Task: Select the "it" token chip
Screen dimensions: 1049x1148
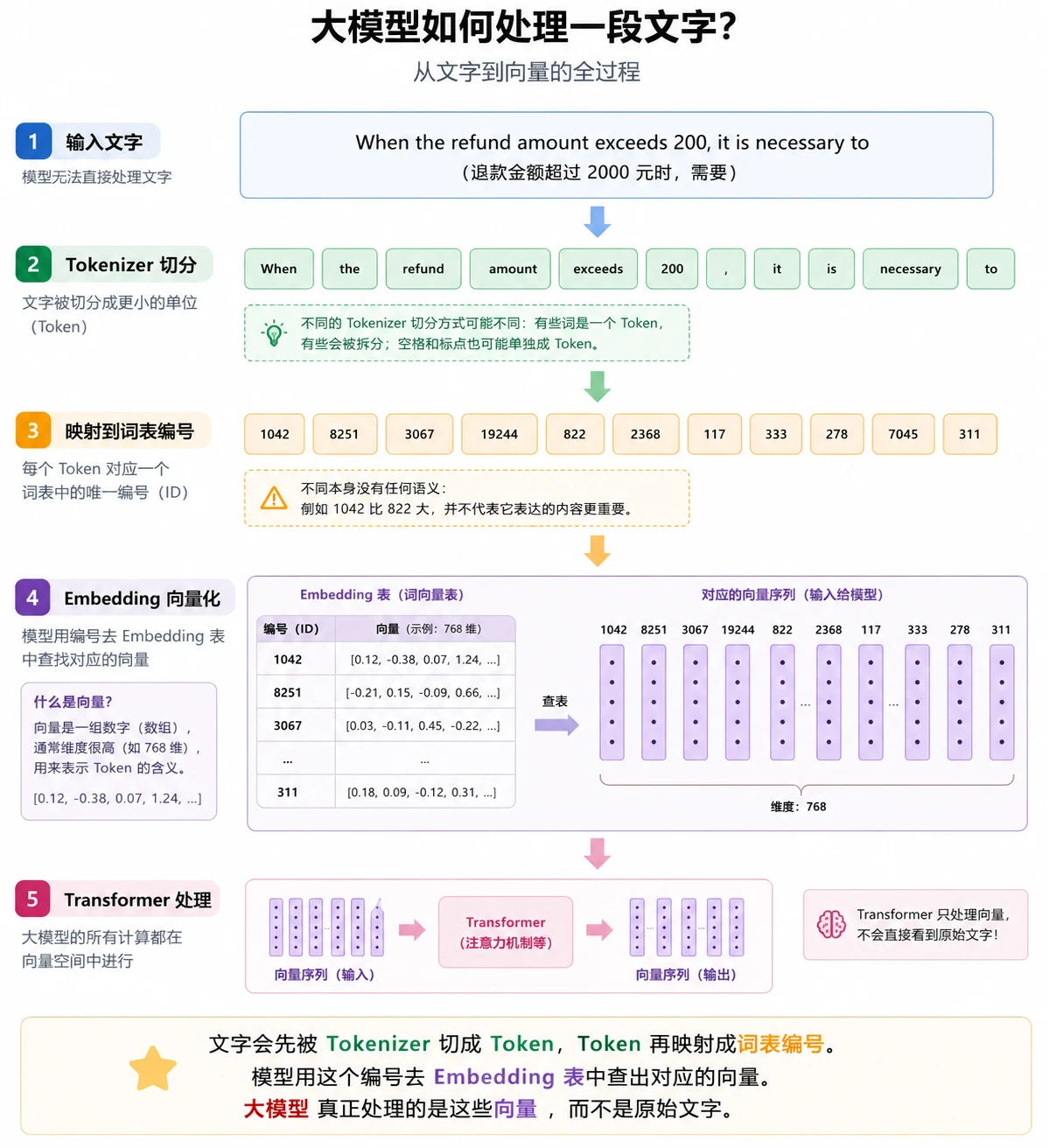Action: pyautogui.click(x=777, y=269)
